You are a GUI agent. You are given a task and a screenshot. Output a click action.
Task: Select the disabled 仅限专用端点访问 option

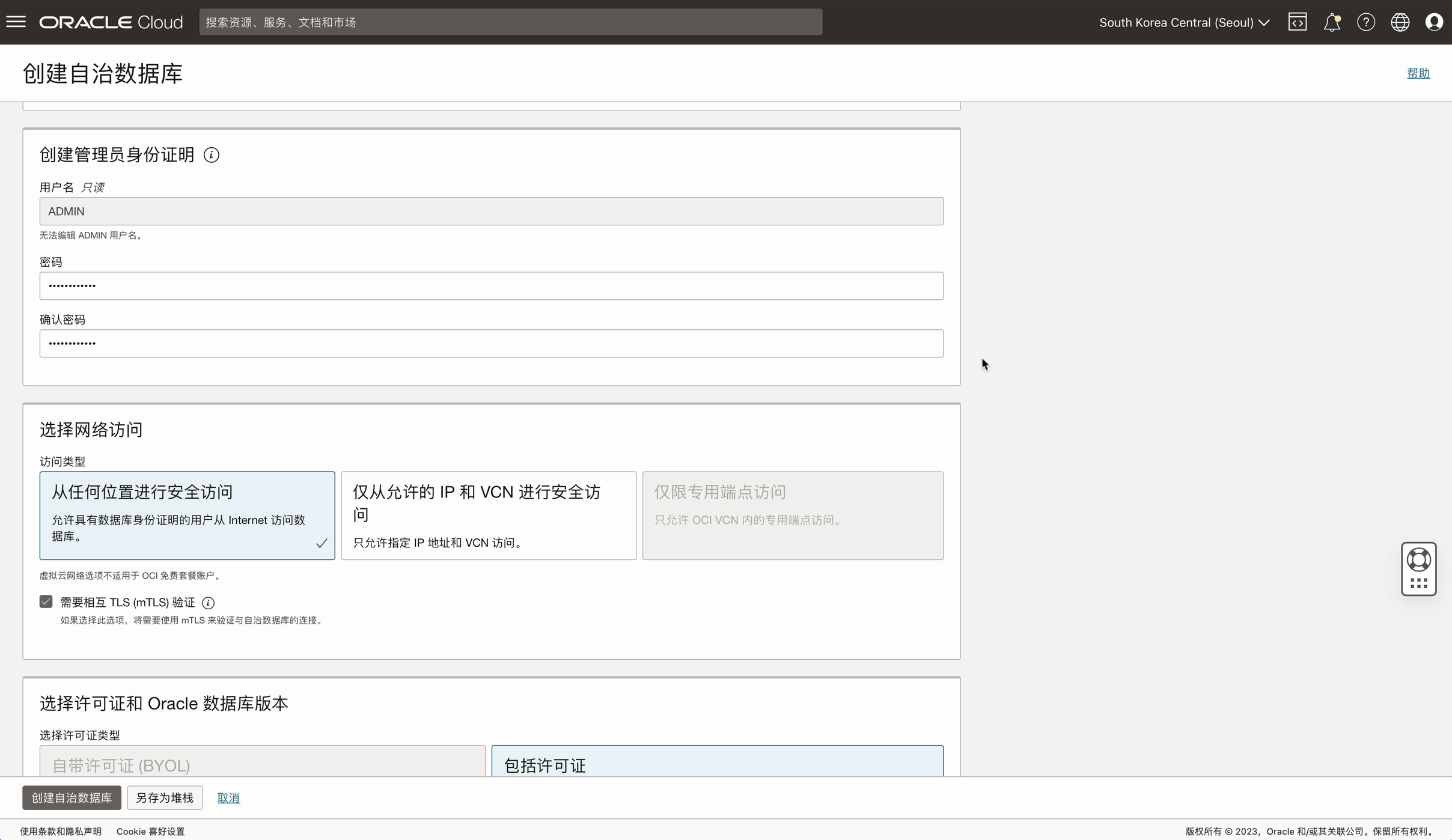point(793,516)
